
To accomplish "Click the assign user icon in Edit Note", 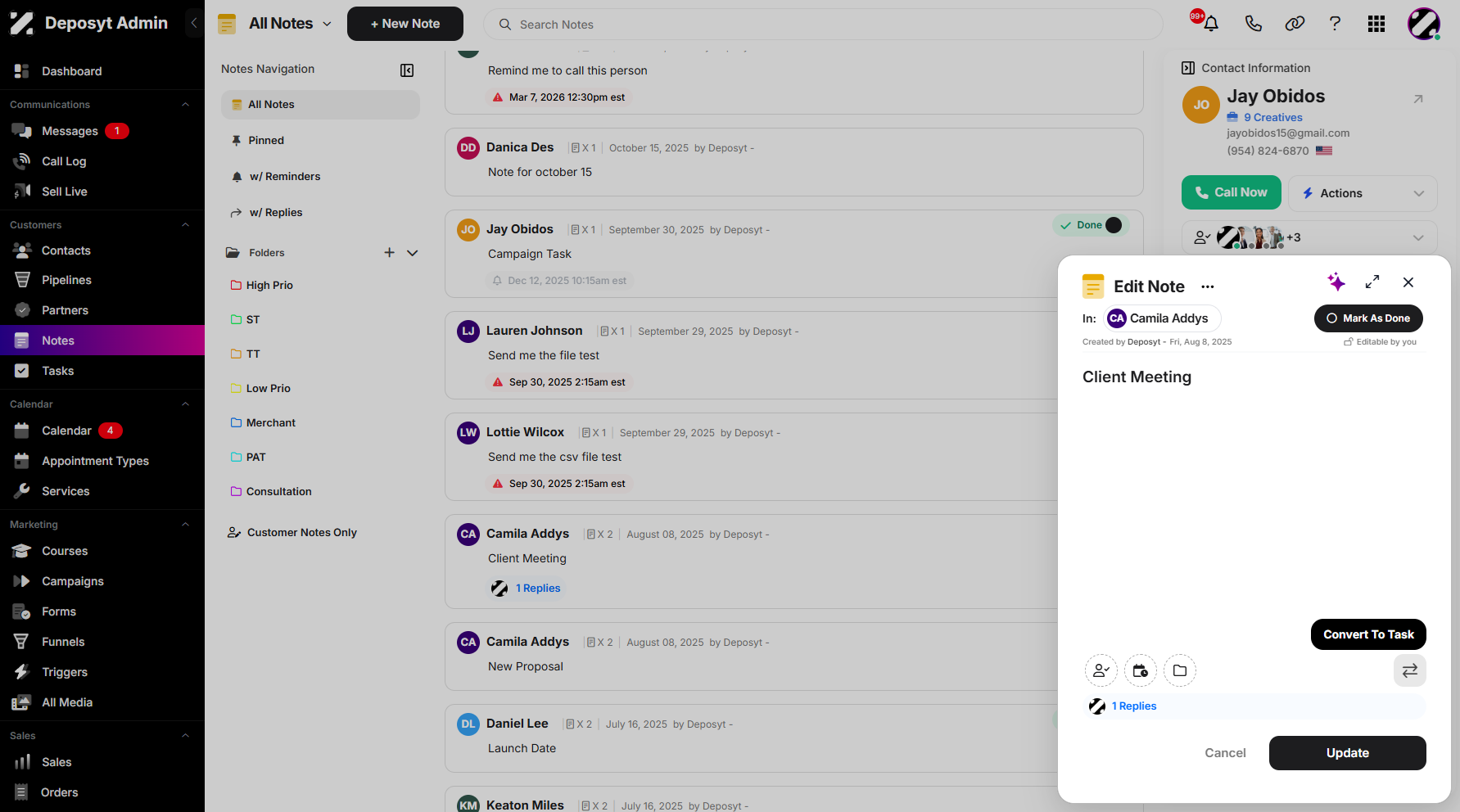I will click(x=1101, y=671).
